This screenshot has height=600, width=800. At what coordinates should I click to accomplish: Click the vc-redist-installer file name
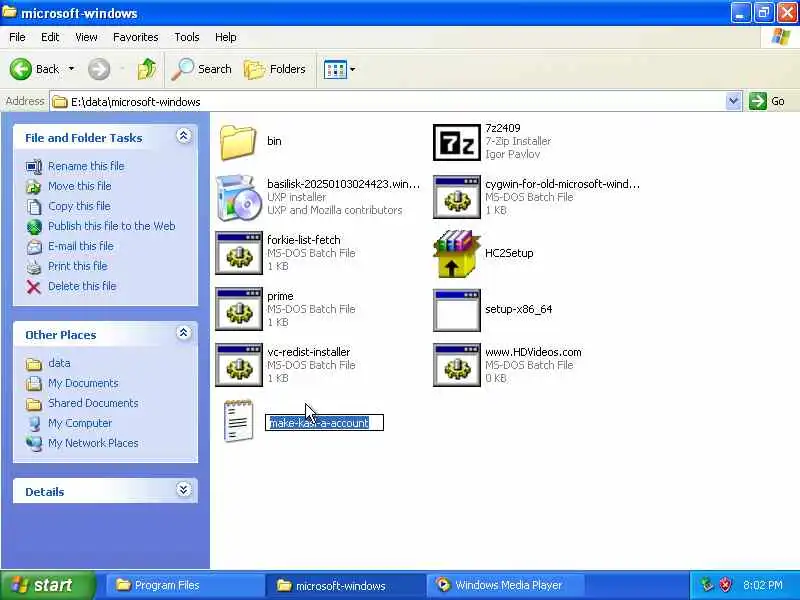[309, 352]
